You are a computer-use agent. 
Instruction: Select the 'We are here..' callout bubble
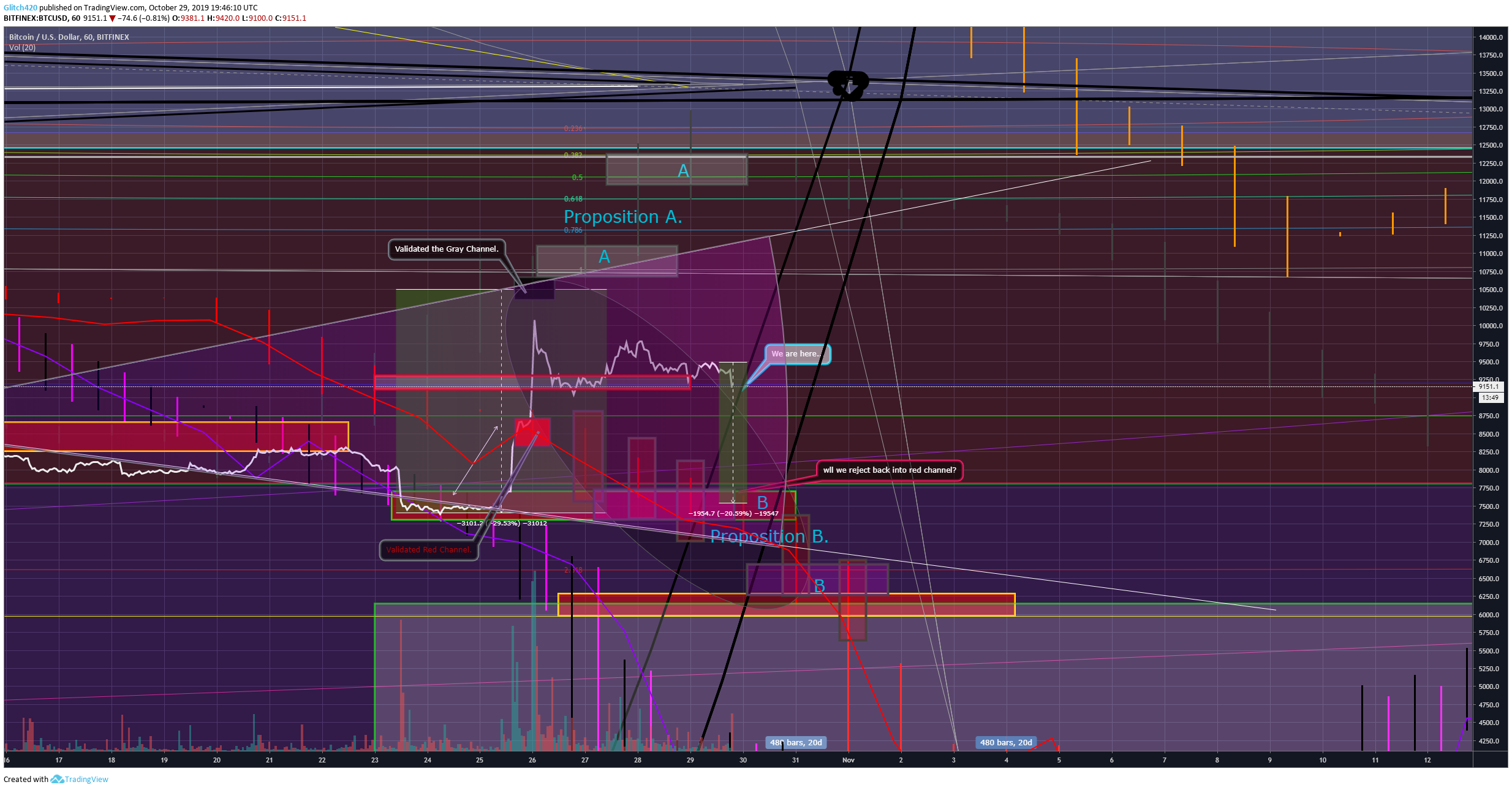pos(798,354)
